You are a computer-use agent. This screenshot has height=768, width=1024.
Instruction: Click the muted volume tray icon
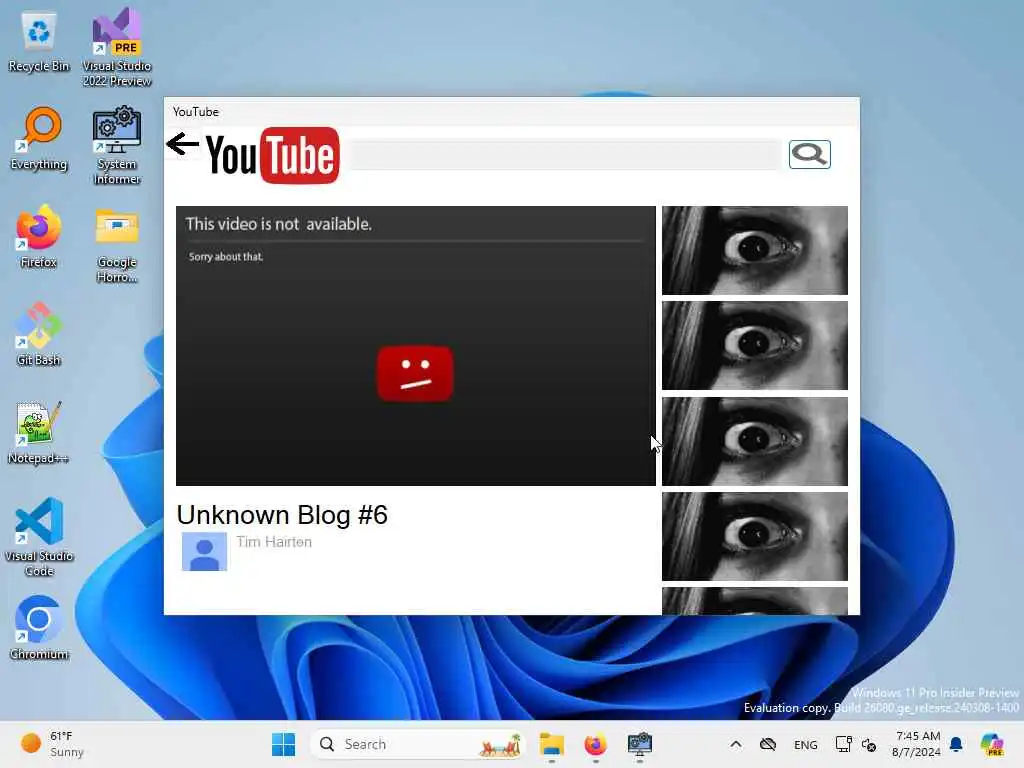pos(869,744)
